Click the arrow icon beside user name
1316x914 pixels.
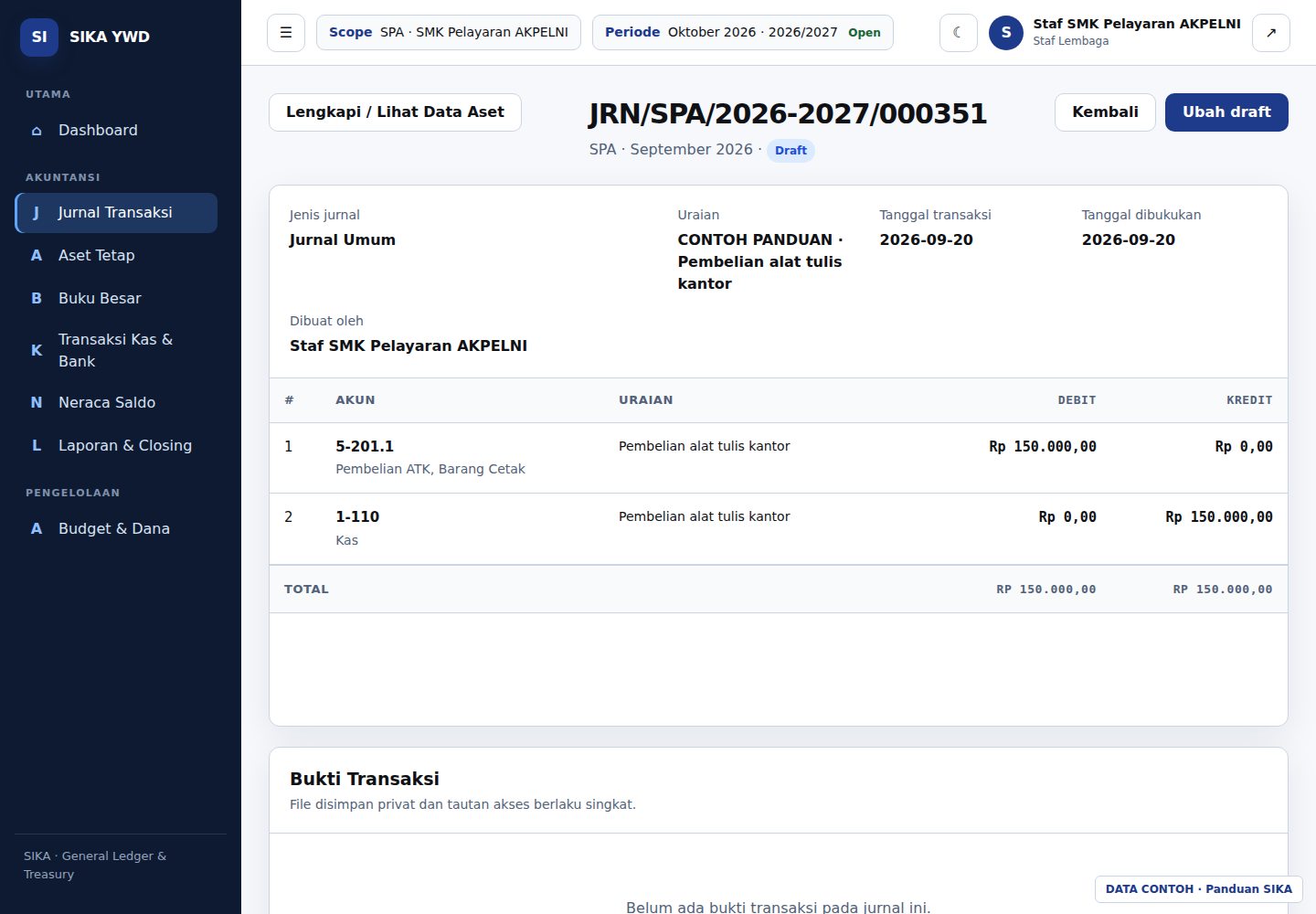click(x=1271, y=33)
